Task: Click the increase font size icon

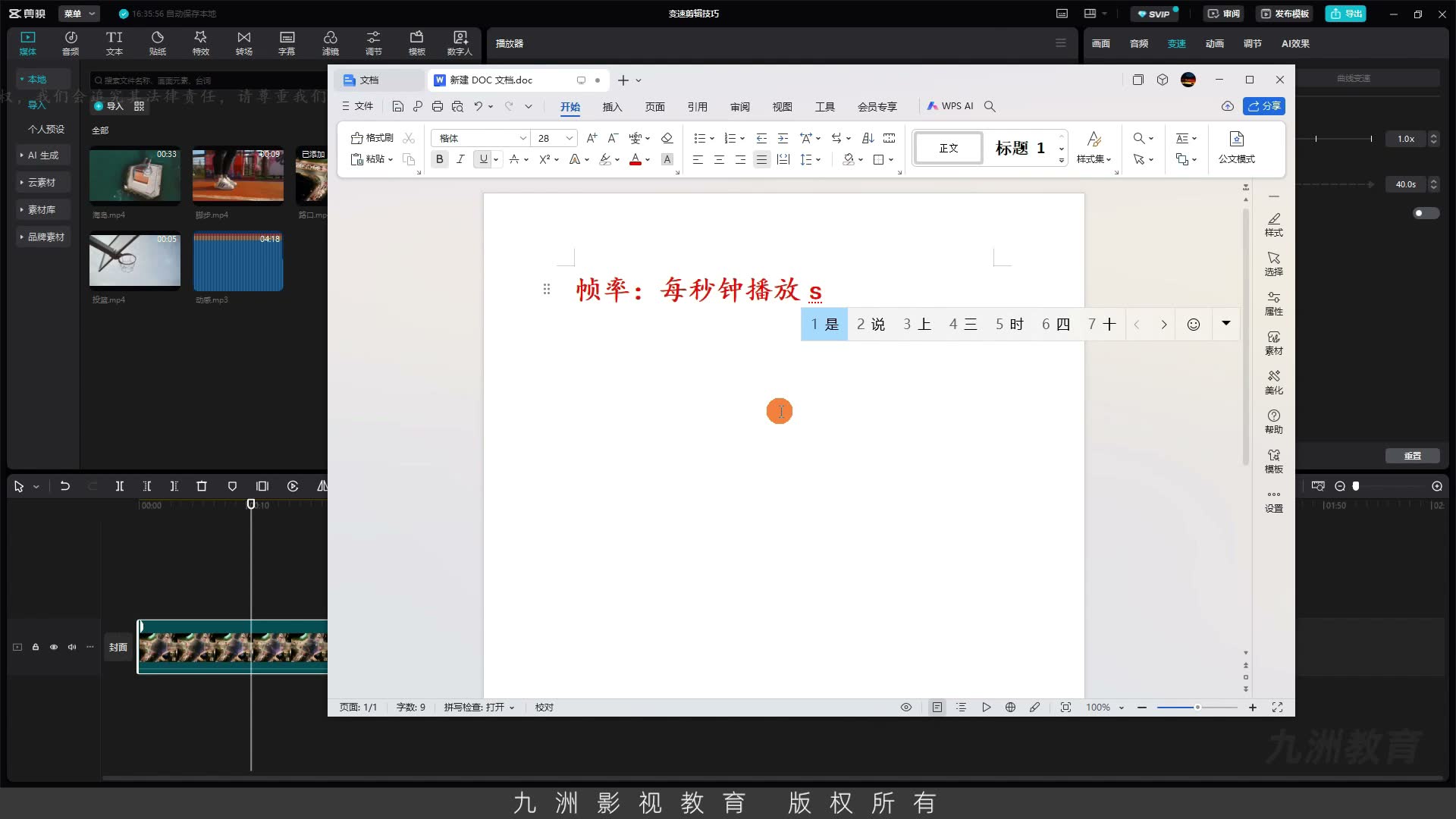Action: click(x=591, y=138)
